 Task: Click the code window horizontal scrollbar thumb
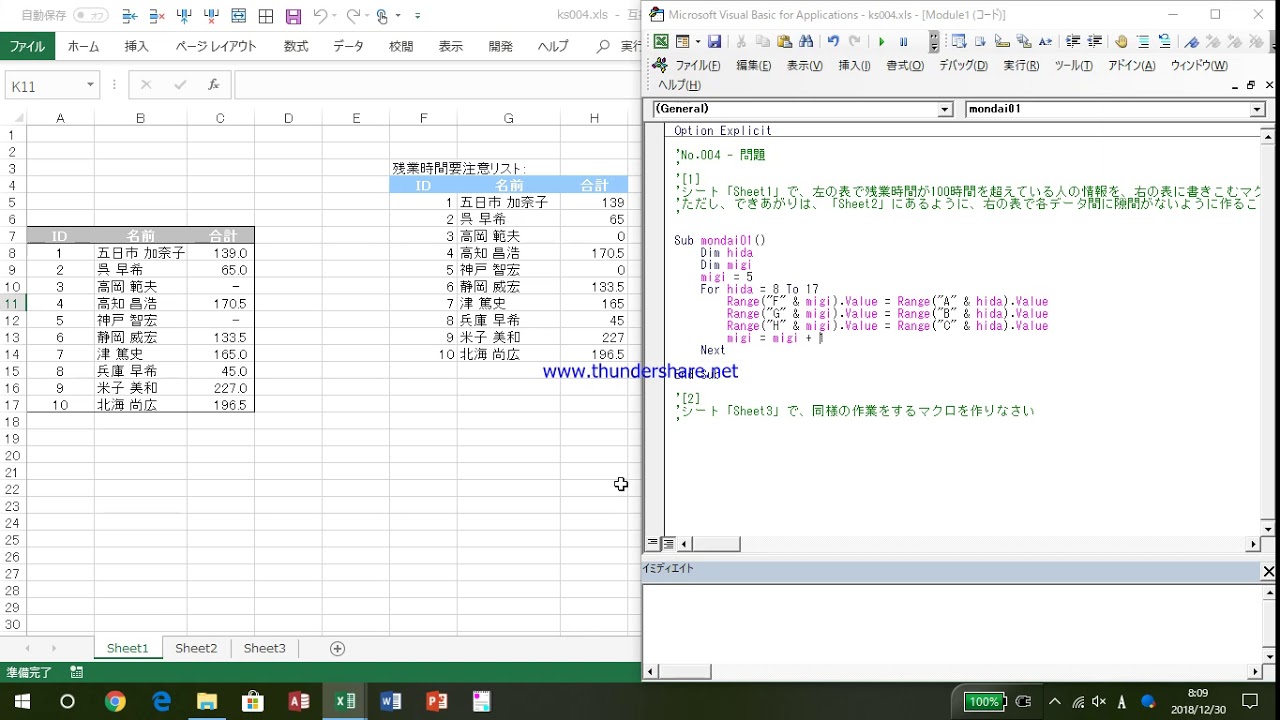(716, 544)
